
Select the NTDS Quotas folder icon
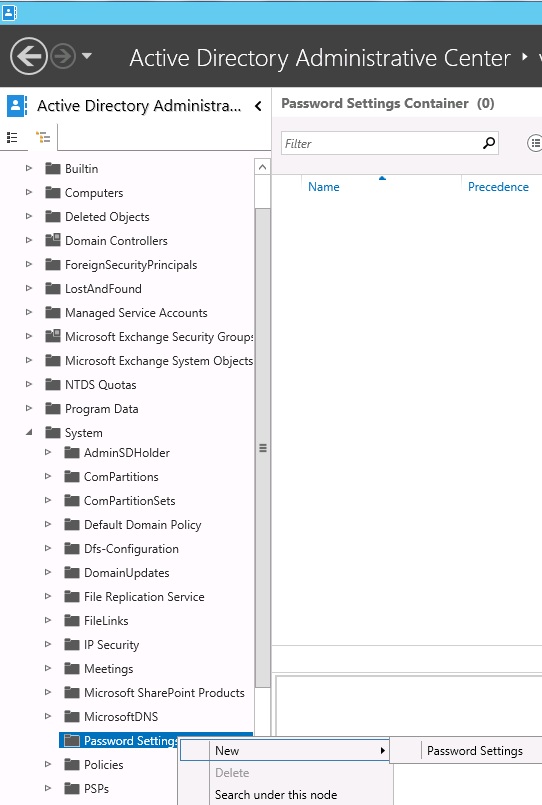[52, 385]
